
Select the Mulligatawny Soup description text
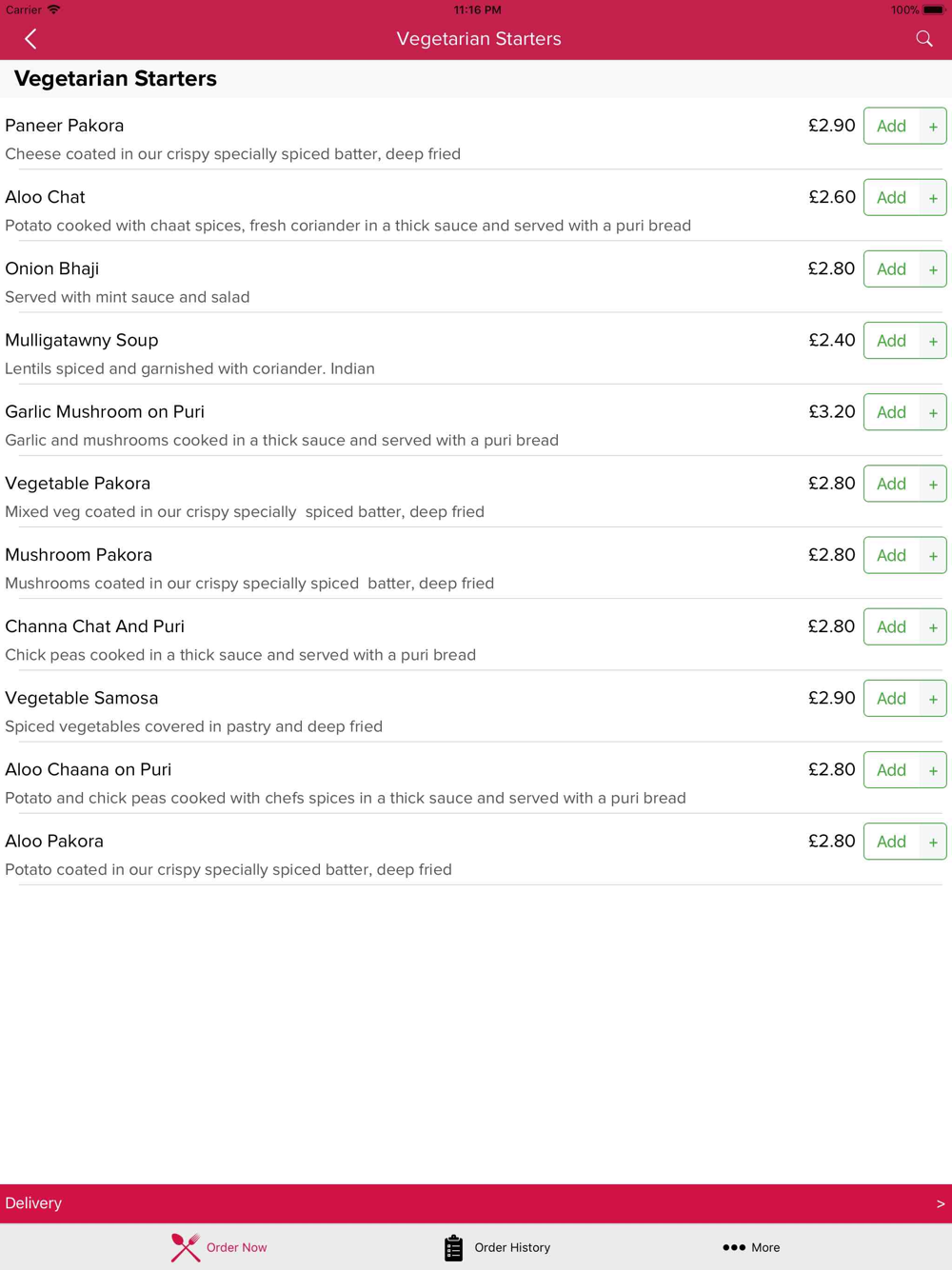190,368
